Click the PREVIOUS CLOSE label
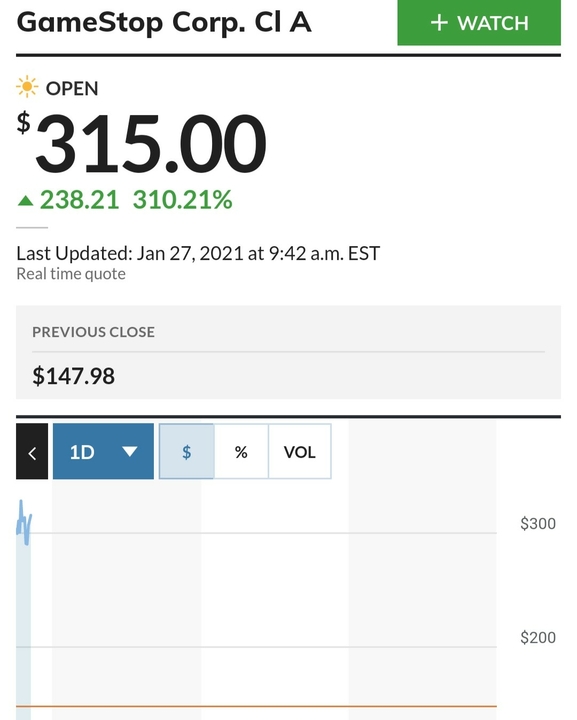This screenshot has height=720, width=577. (x=93, y=332)
